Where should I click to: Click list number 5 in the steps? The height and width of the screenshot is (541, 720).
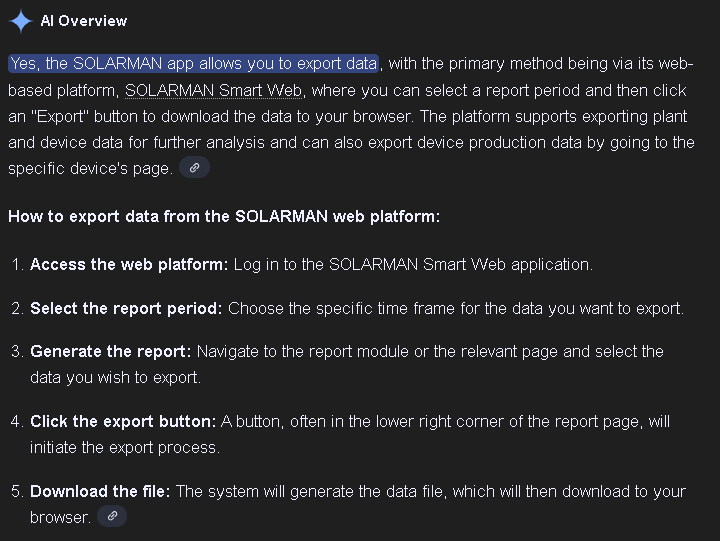[x=17, y=491]
